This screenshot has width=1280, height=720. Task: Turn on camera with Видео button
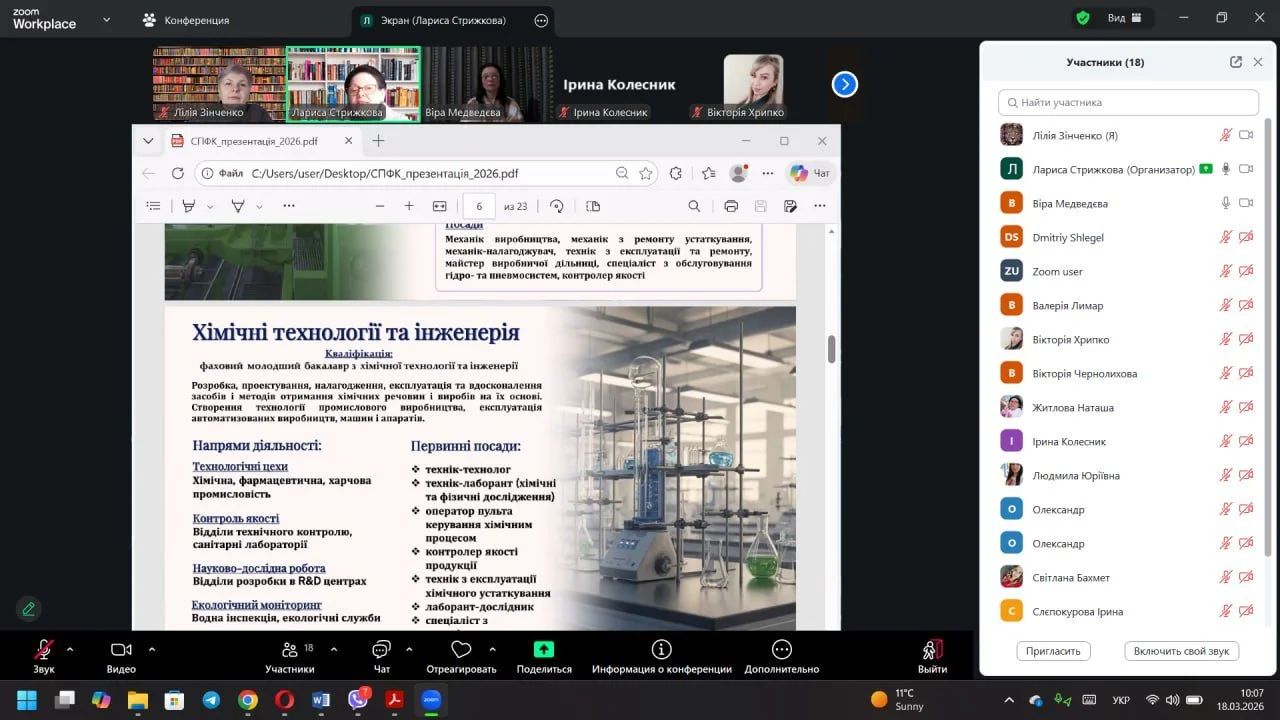[x=121, y=656]
